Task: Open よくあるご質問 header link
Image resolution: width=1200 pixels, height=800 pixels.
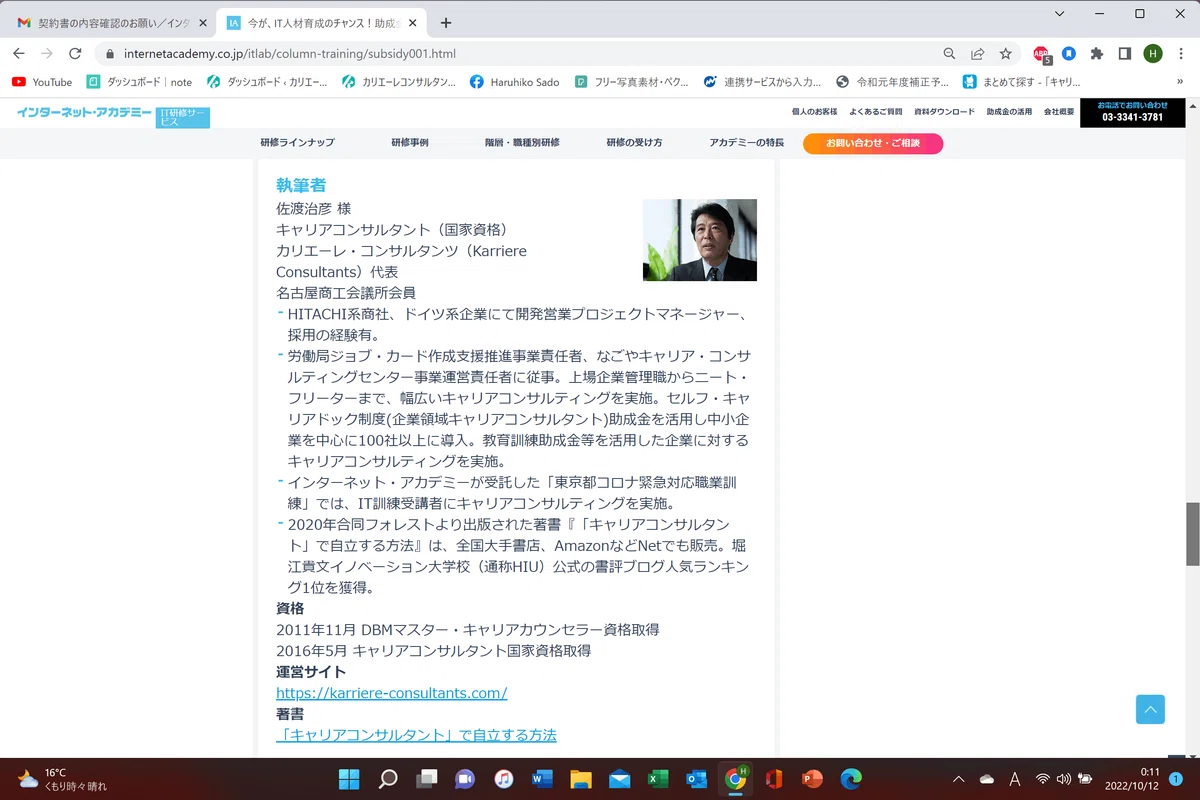Action: 875,112
